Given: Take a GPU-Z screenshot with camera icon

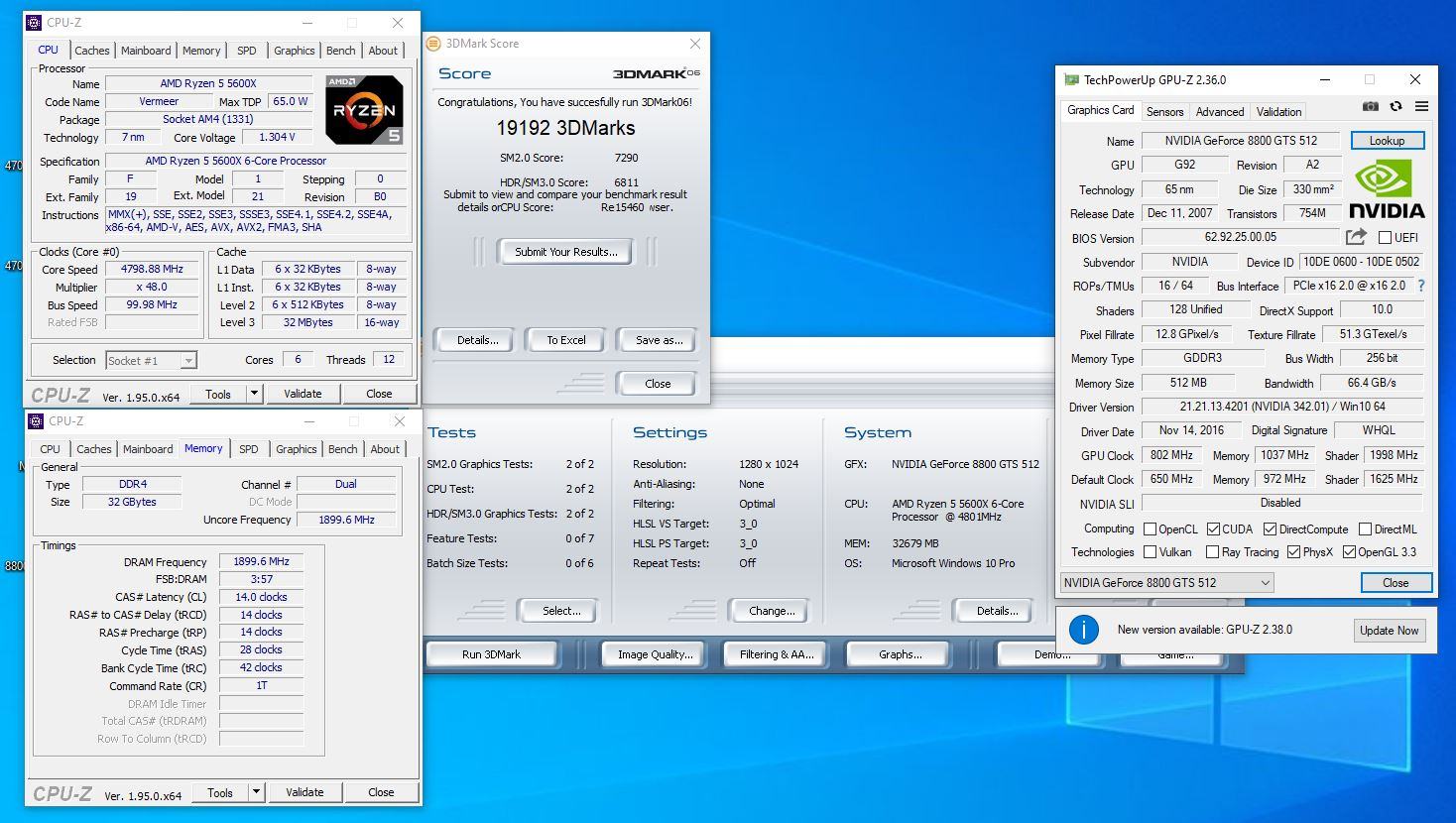Looking at the screenshot, I should (1370, 107).
